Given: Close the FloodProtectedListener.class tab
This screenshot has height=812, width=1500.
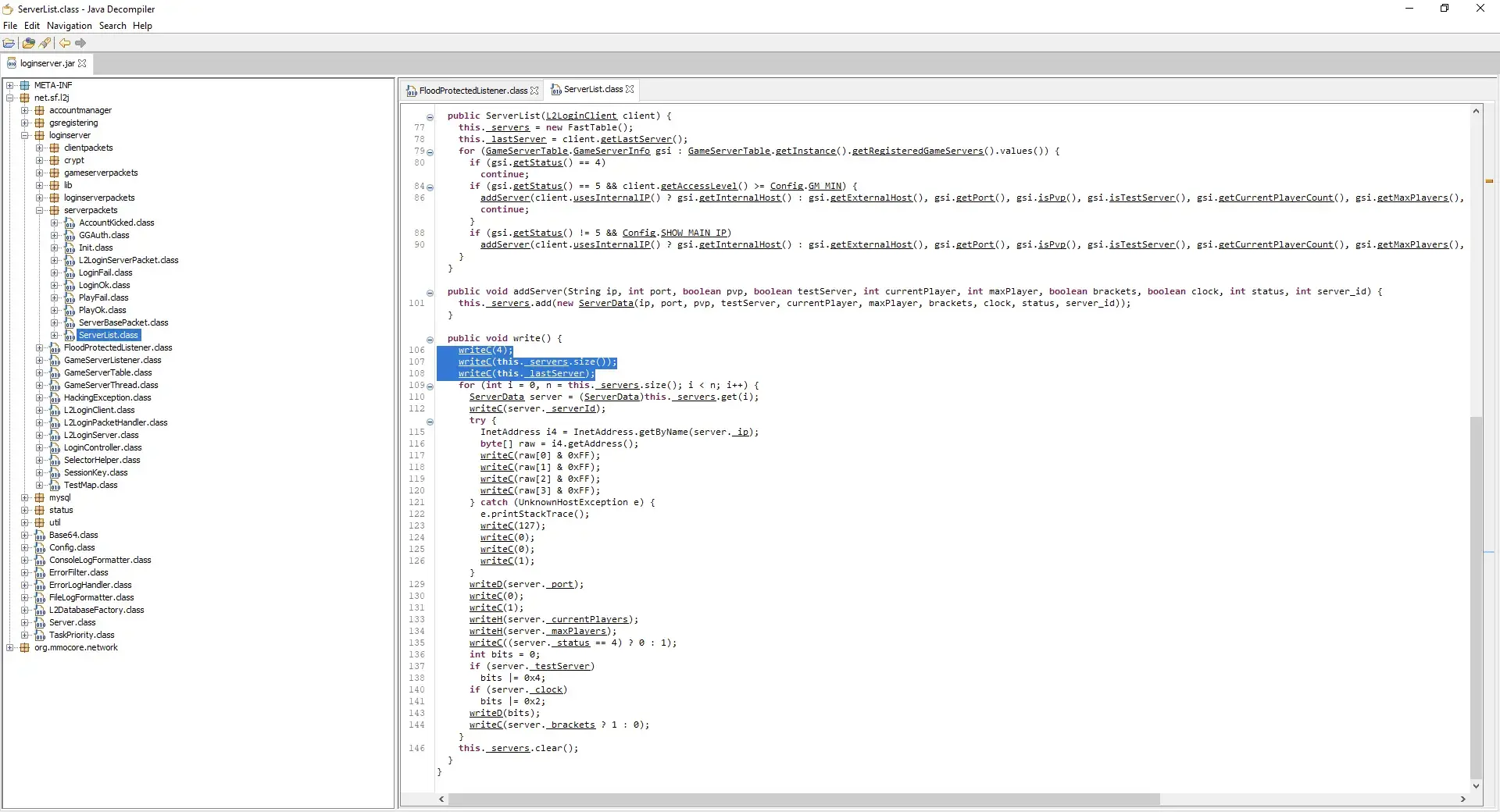Looking at the screenshot, I should coord(534,91).
